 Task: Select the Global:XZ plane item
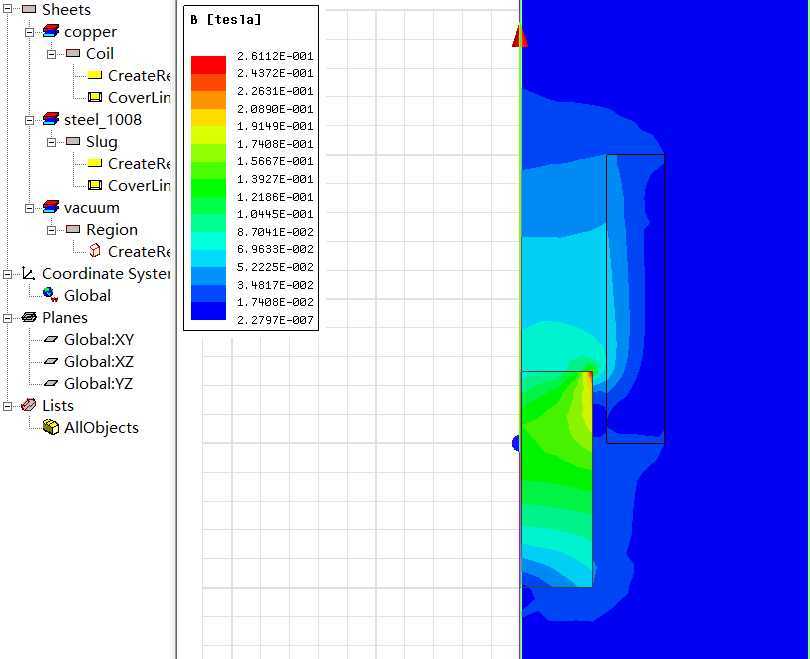[x=99, y=362]
